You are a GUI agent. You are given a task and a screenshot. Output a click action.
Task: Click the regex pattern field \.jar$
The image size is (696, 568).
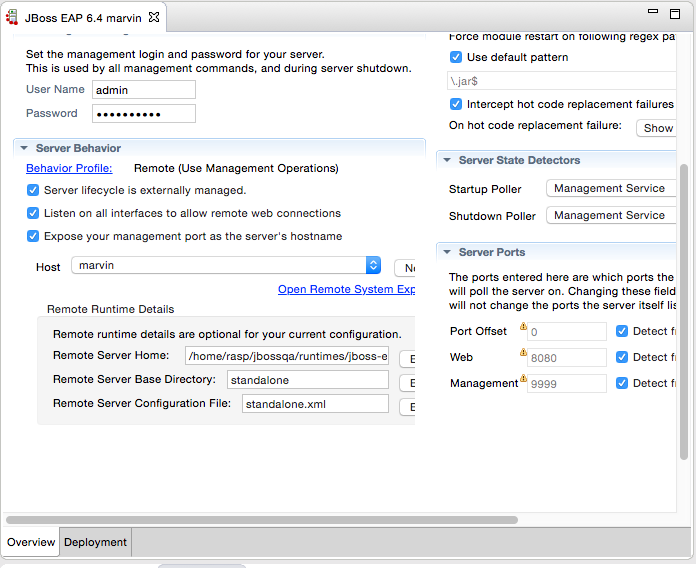(562, 81)
